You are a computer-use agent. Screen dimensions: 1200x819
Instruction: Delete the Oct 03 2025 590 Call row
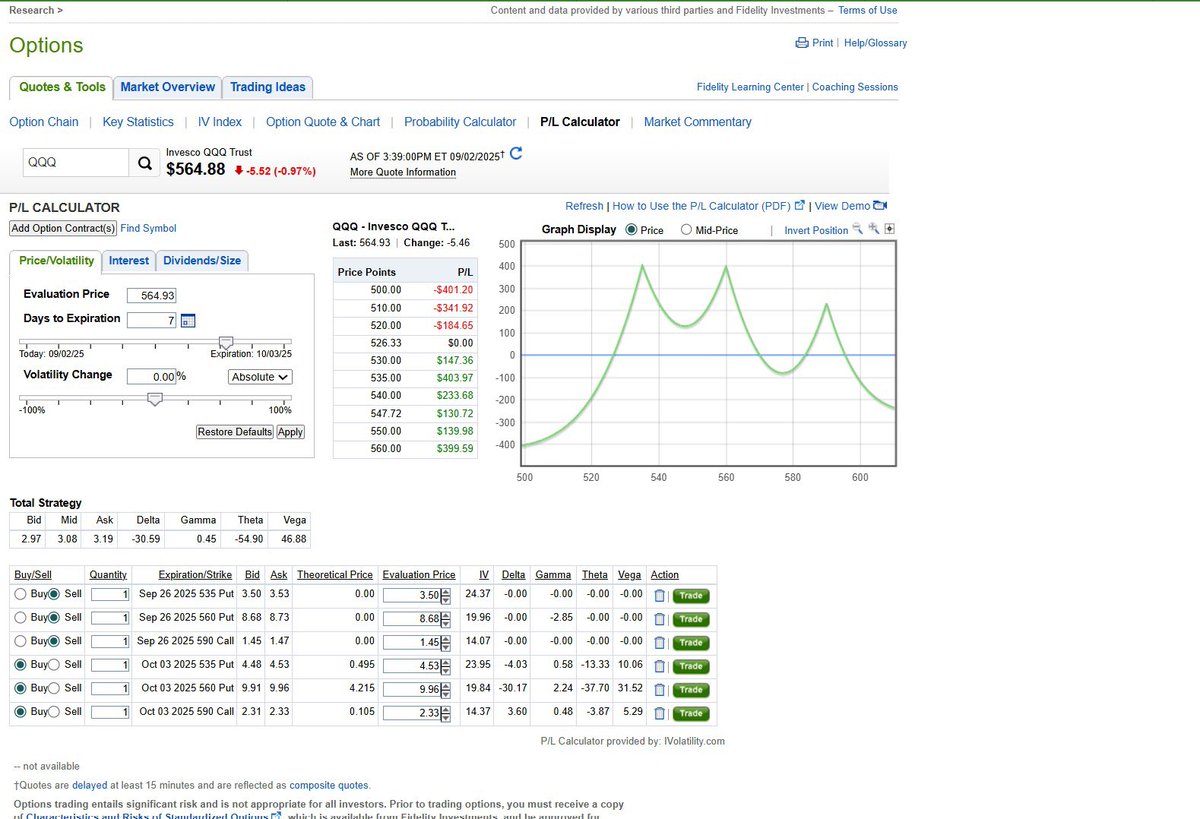point(660,713)
